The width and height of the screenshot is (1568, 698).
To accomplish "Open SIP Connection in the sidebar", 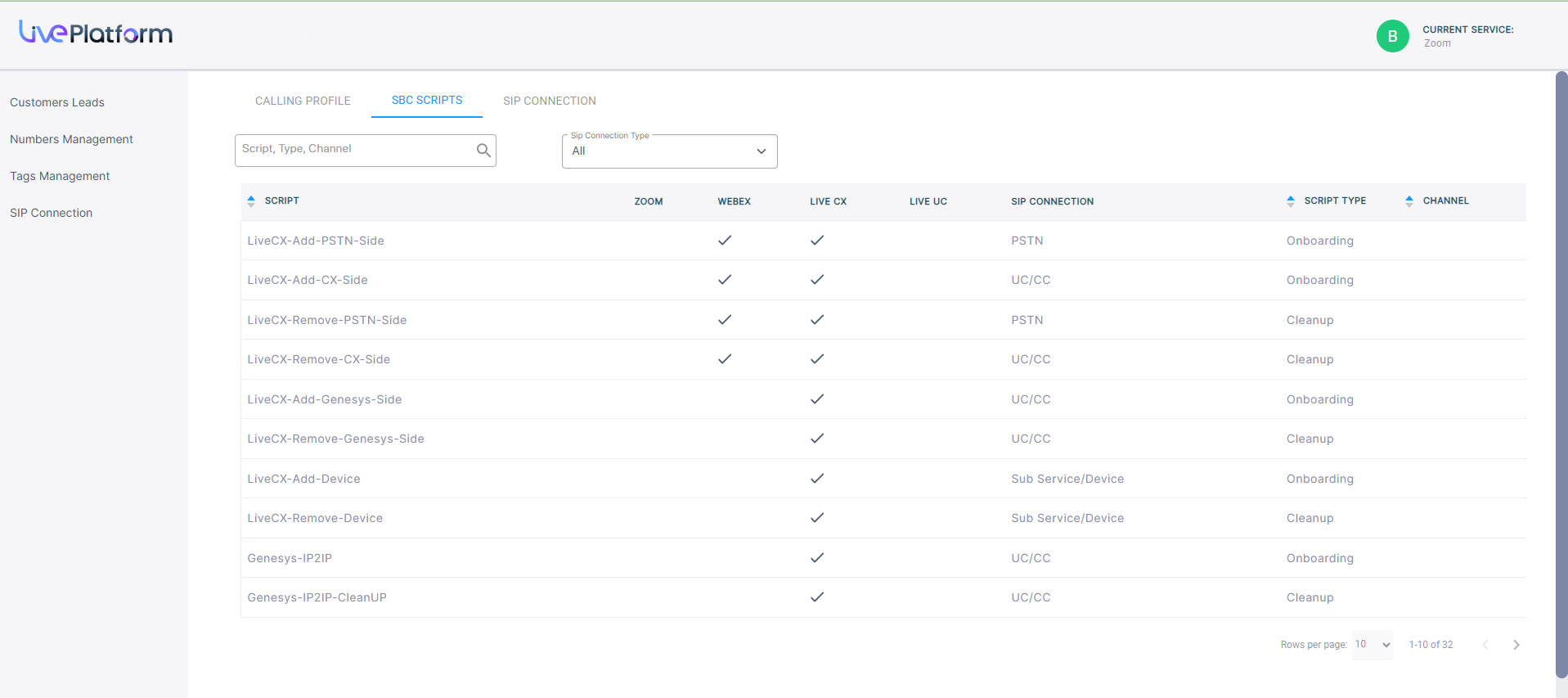I will tap(51, 213).
